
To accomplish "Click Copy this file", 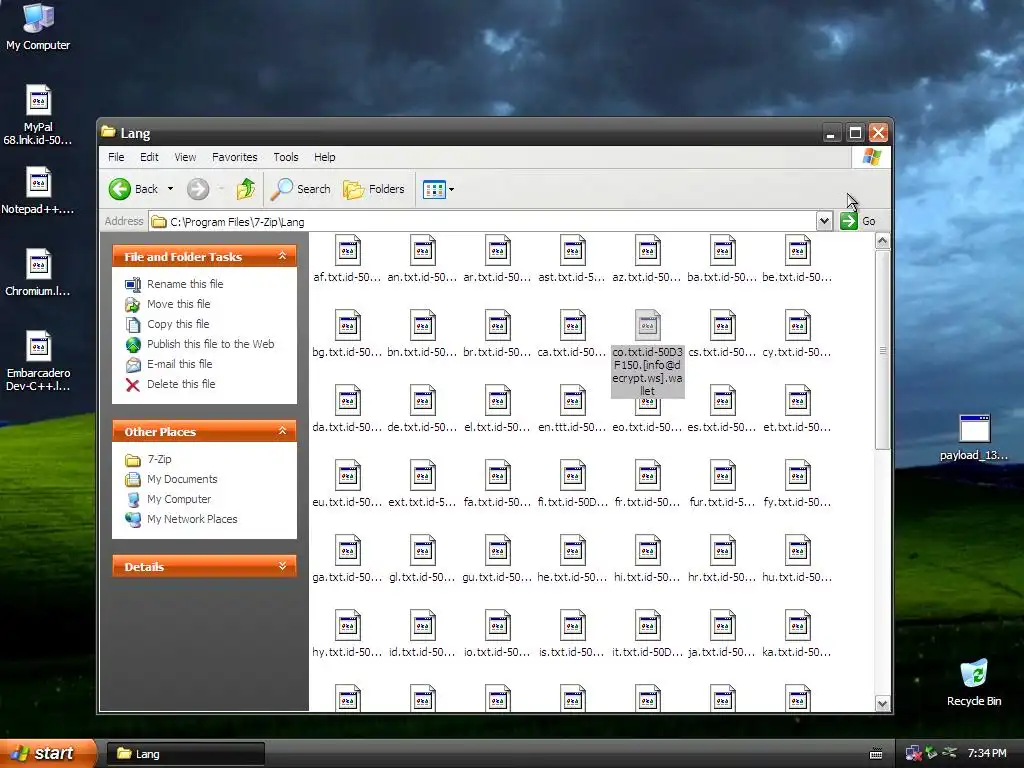I will pos(178,324).
